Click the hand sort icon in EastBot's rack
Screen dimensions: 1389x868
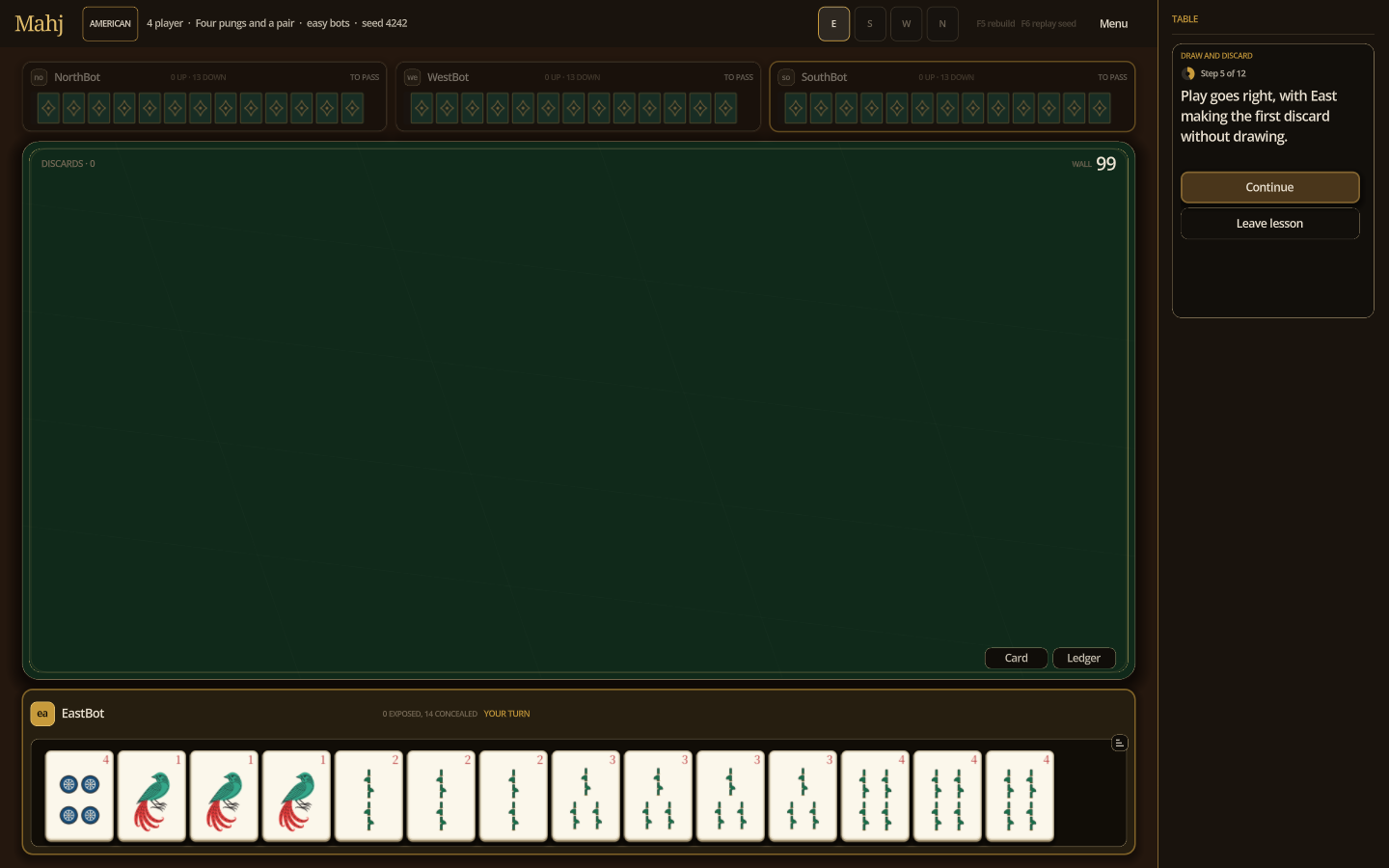point(1120,743)
